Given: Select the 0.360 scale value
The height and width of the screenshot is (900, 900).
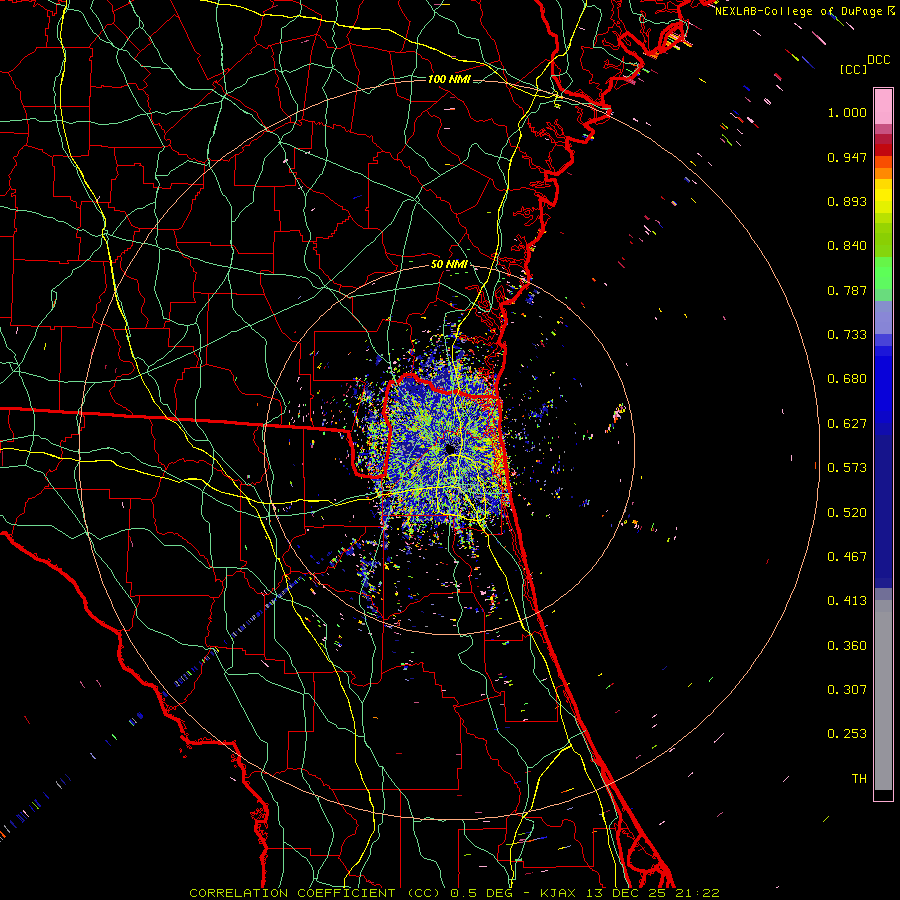Looking at the screenshot, I should 847,646.
